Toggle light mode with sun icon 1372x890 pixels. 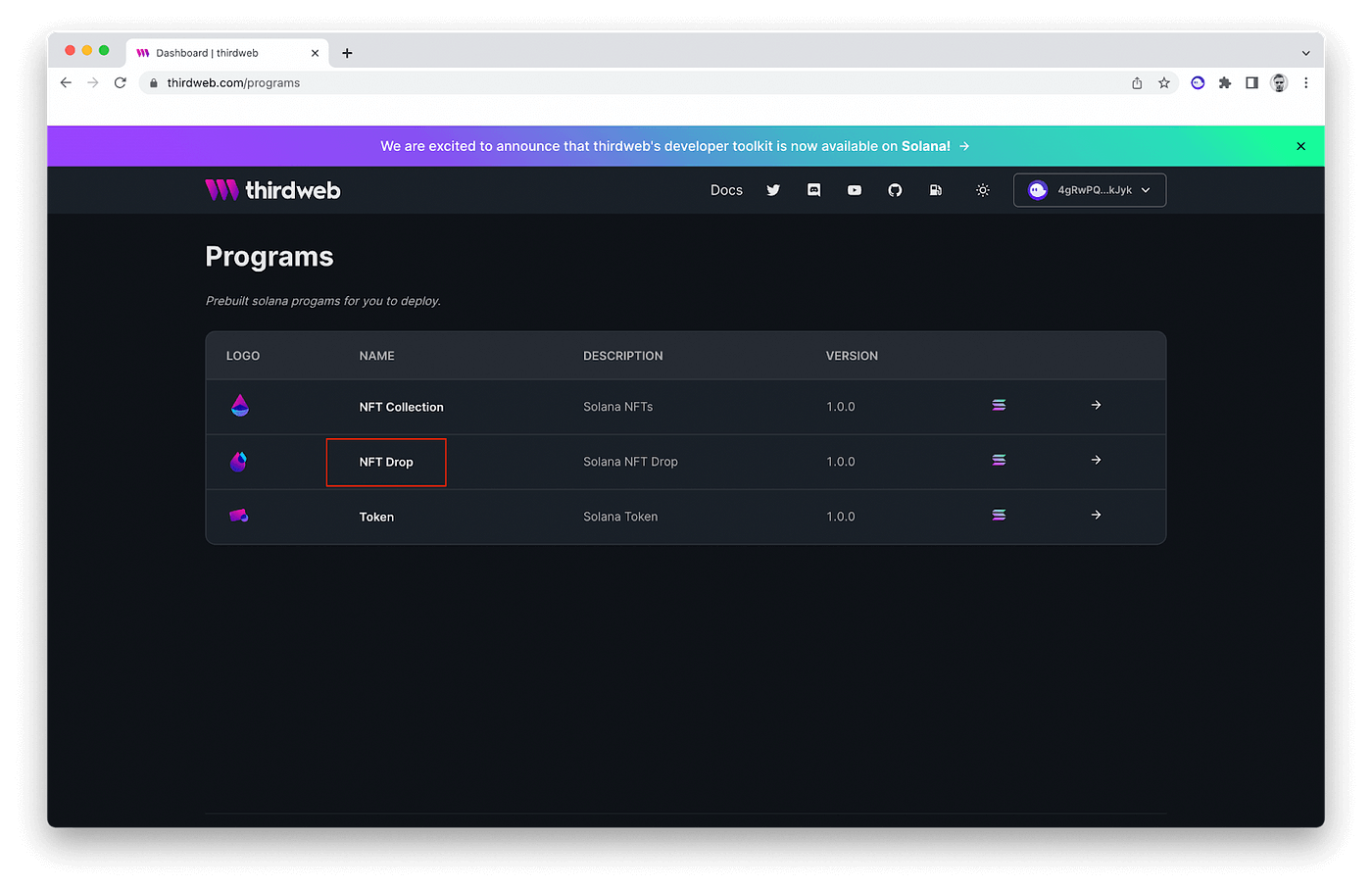[x=983, y=190]
